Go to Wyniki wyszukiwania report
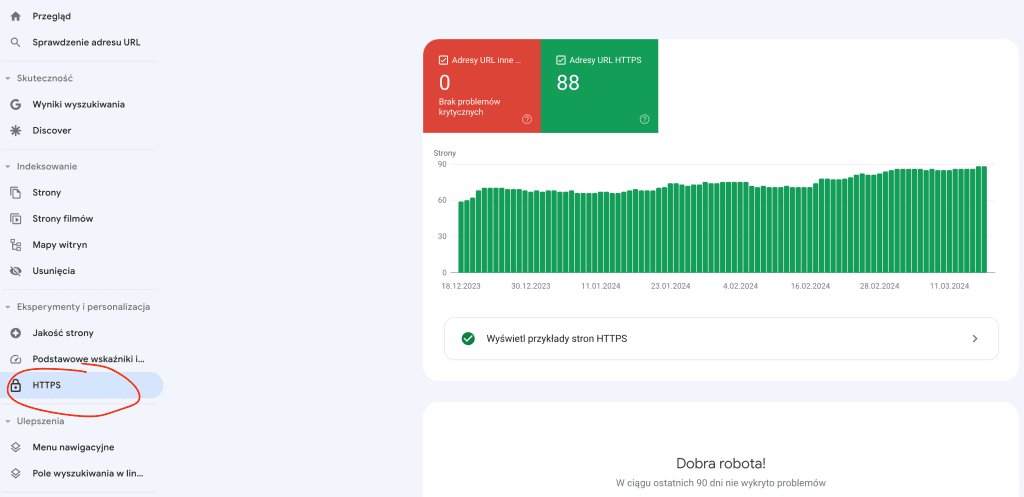1024x497 pixels. (78, 104)
